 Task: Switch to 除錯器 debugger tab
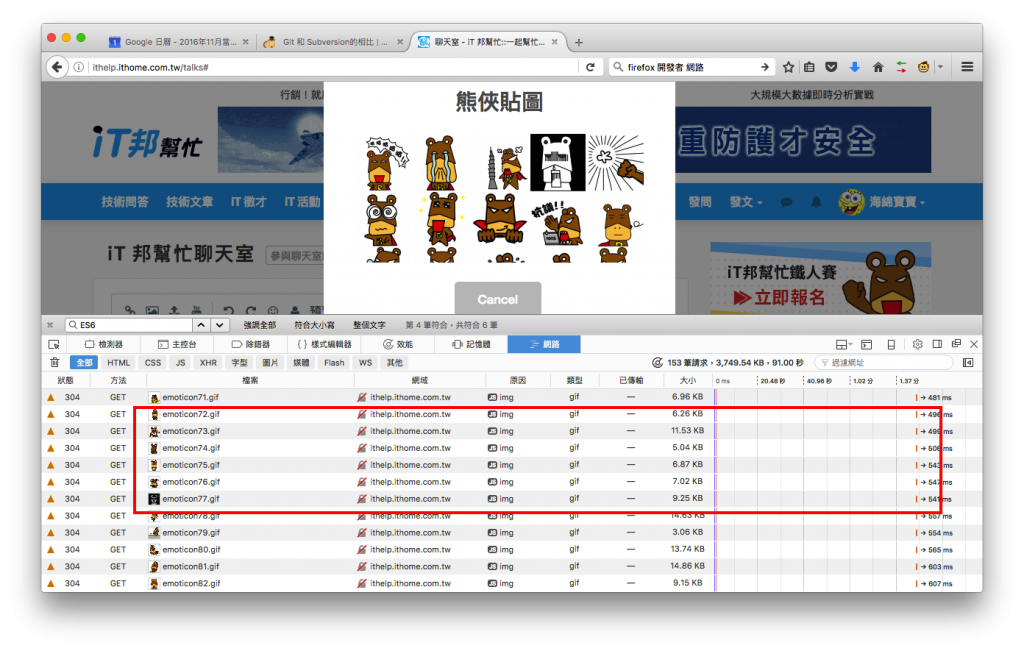(251, 344)
